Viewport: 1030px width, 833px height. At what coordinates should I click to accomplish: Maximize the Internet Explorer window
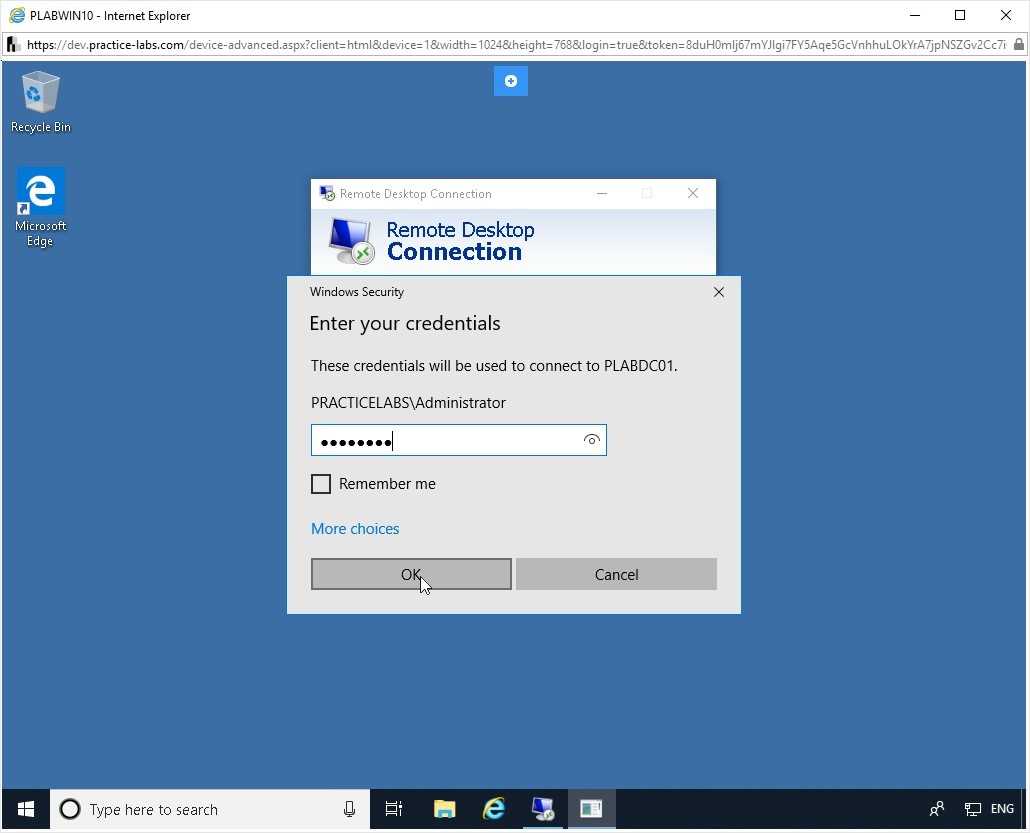tap(960, 15)
